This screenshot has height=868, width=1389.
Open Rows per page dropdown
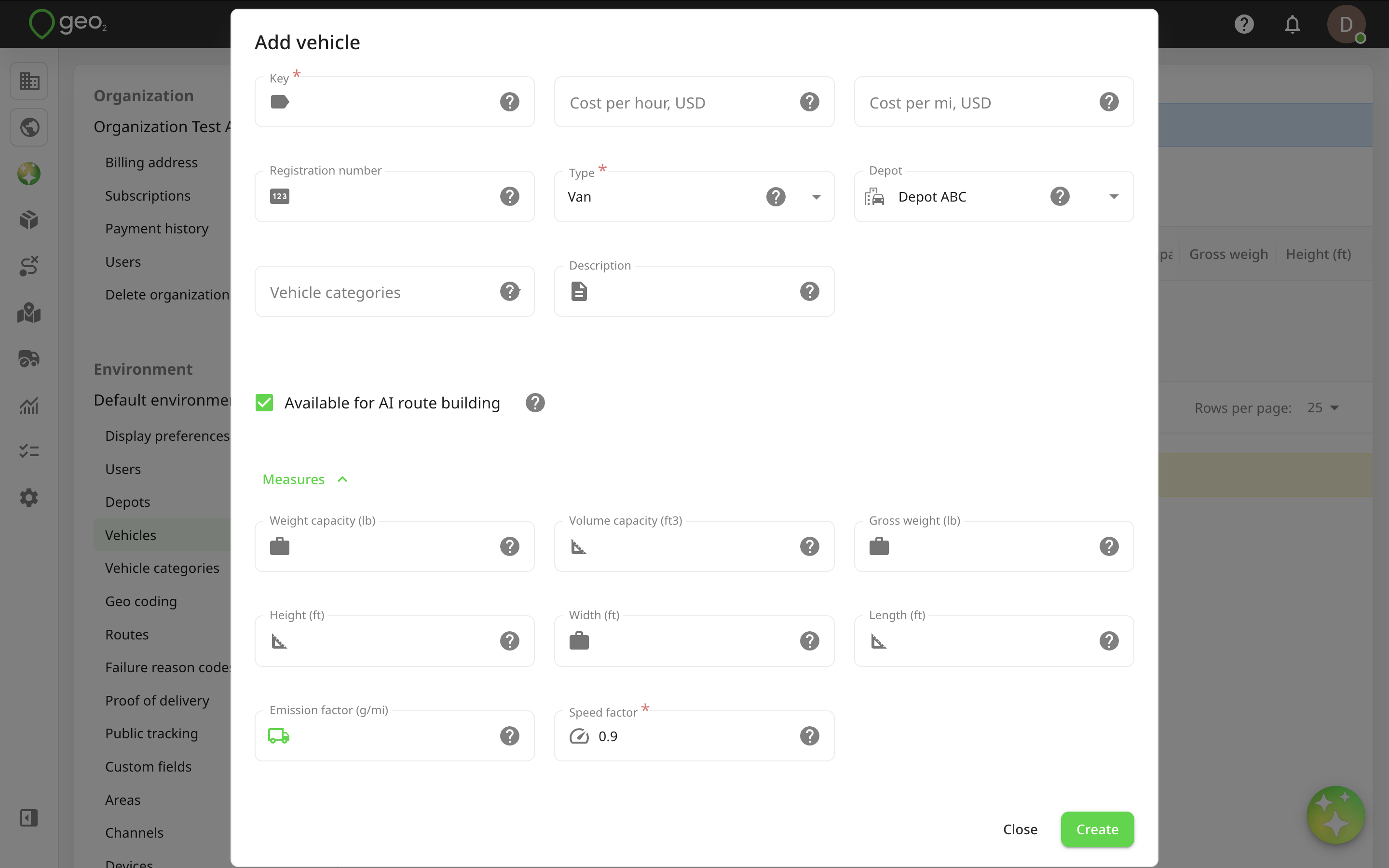1323,407
